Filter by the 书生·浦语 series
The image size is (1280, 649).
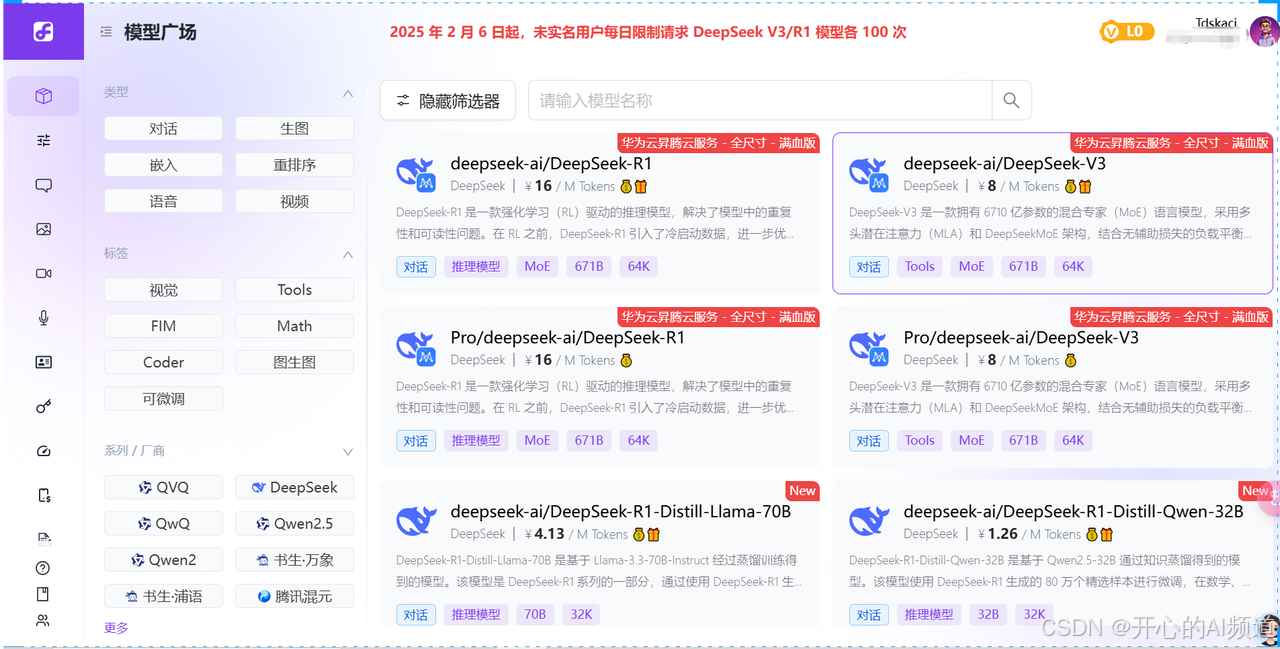[163, 596]
